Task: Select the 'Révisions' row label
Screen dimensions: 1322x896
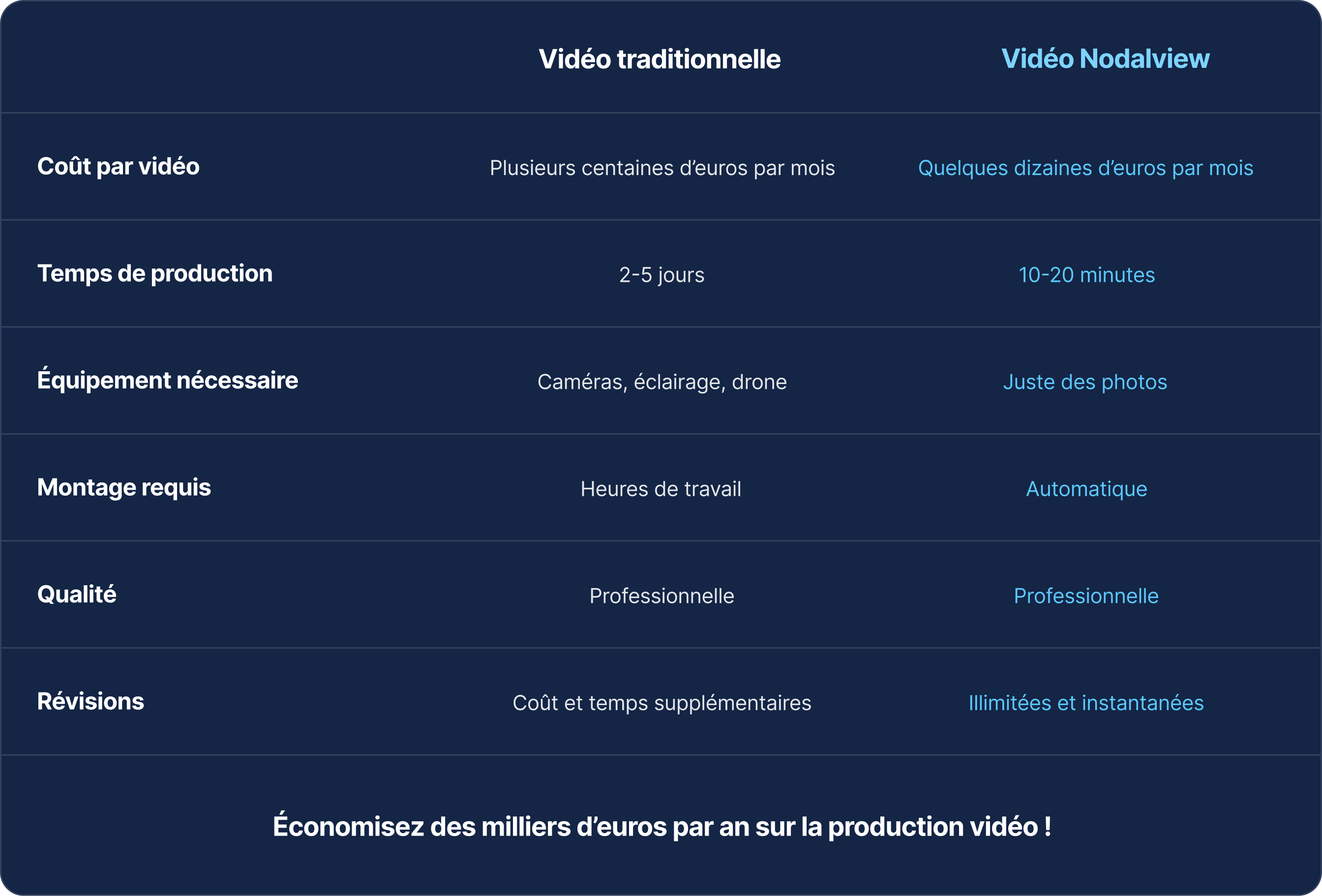Action: tap(90, 701)
